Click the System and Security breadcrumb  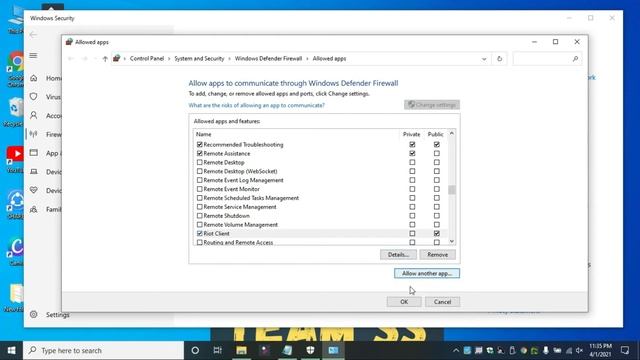199,59
